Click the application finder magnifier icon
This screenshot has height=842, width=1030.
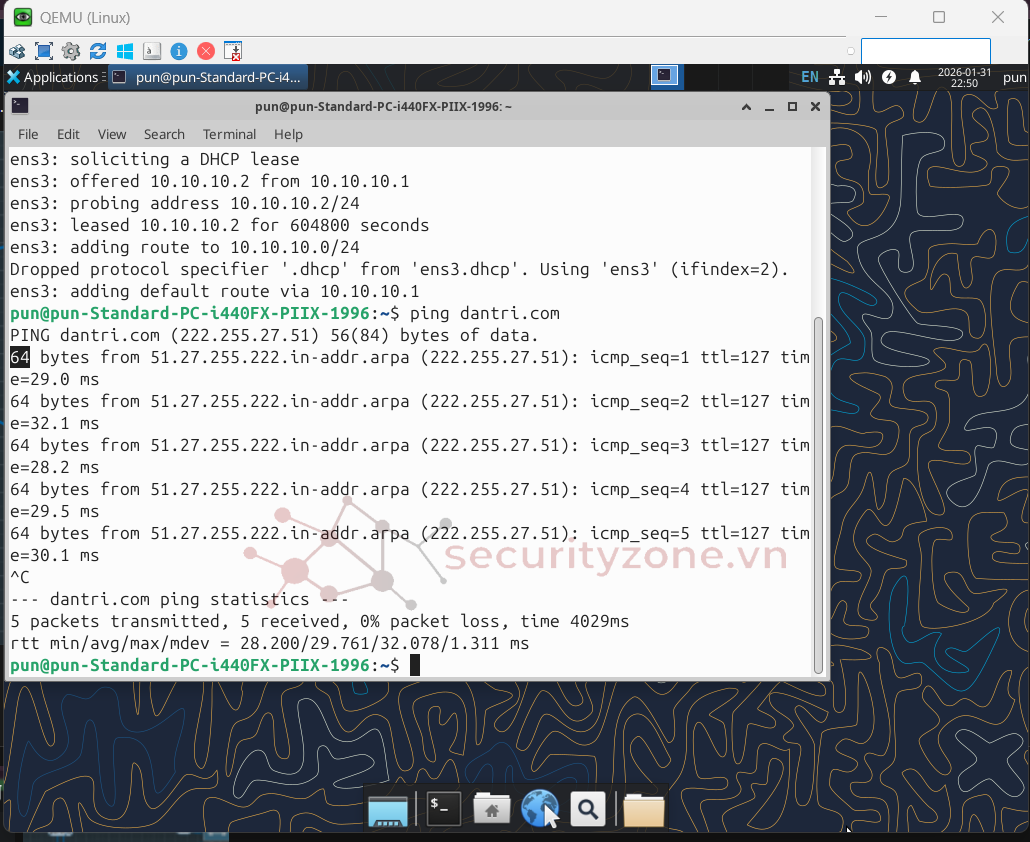coord(588,809)
